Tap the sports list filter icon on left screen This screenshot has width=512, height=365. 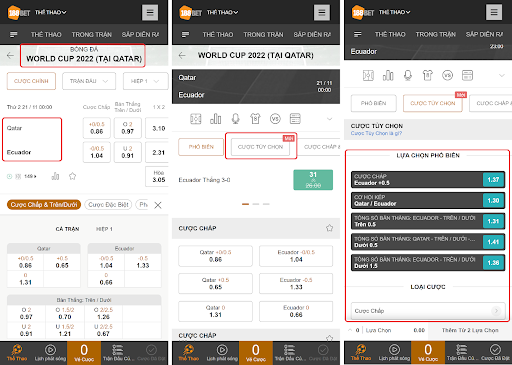click(x=14, y=34)
